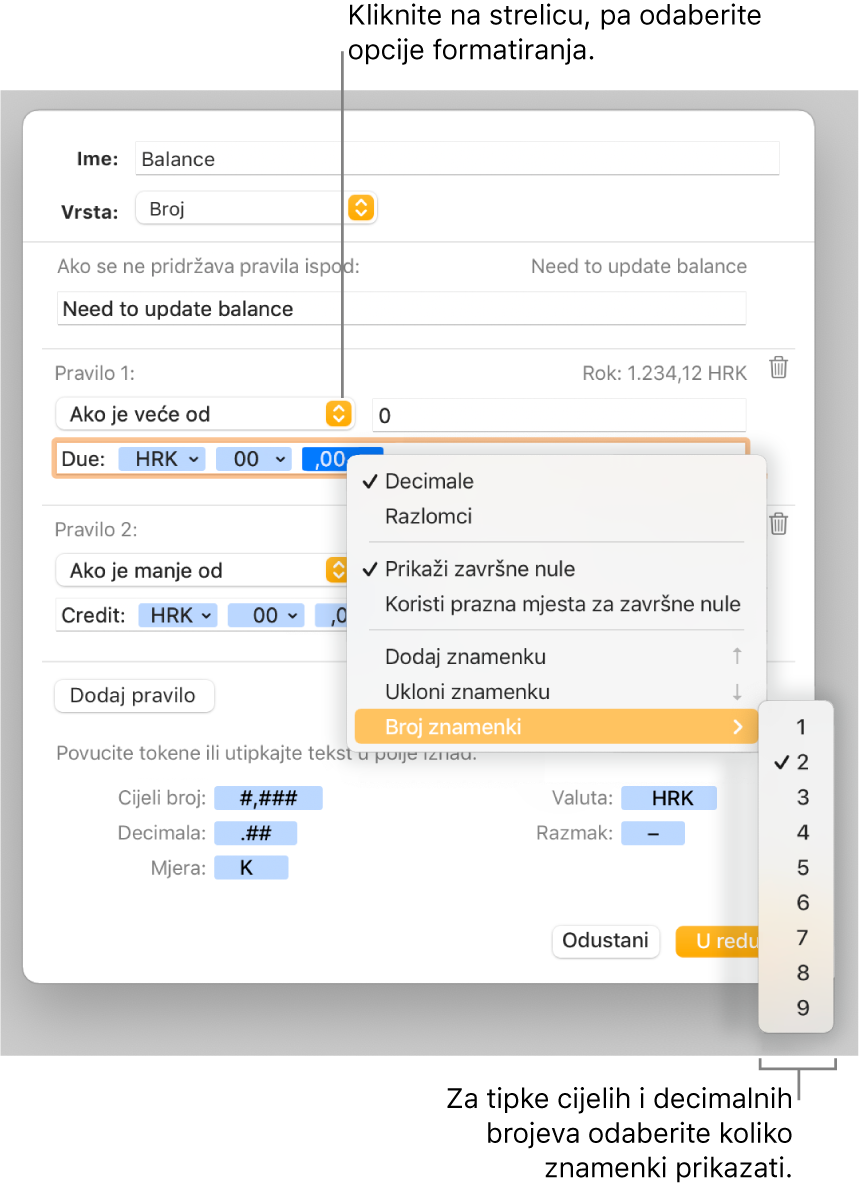
Task: Click the 'Due:' text in format field
Action: tap(83, 460)
